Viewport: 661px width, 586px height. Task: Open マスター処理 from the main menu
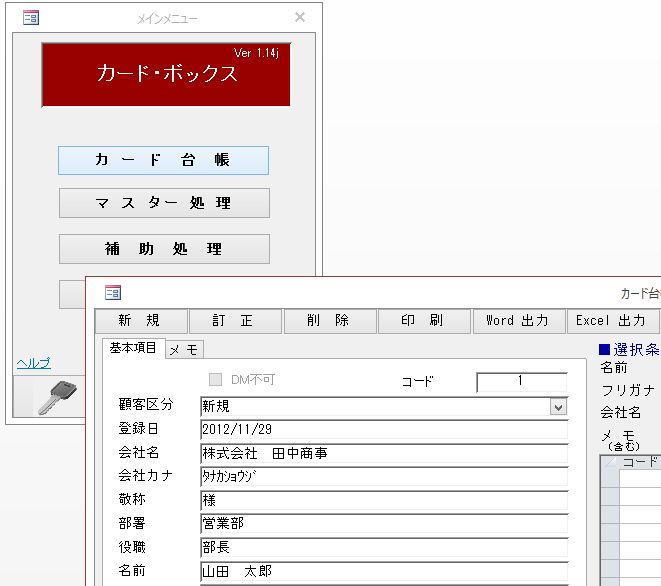coord(164,203)
